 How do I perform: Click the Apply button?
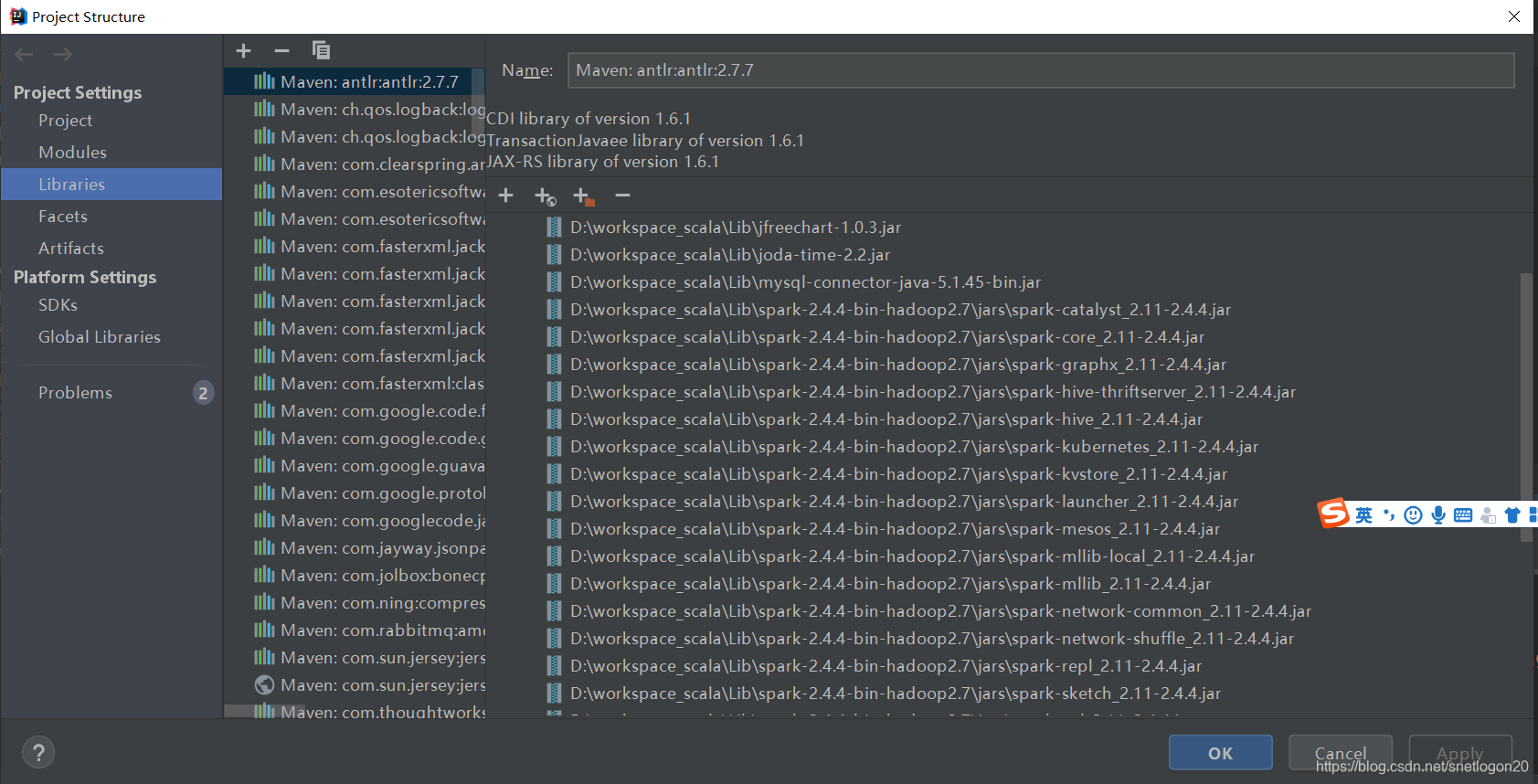(x=1460, y=753)
